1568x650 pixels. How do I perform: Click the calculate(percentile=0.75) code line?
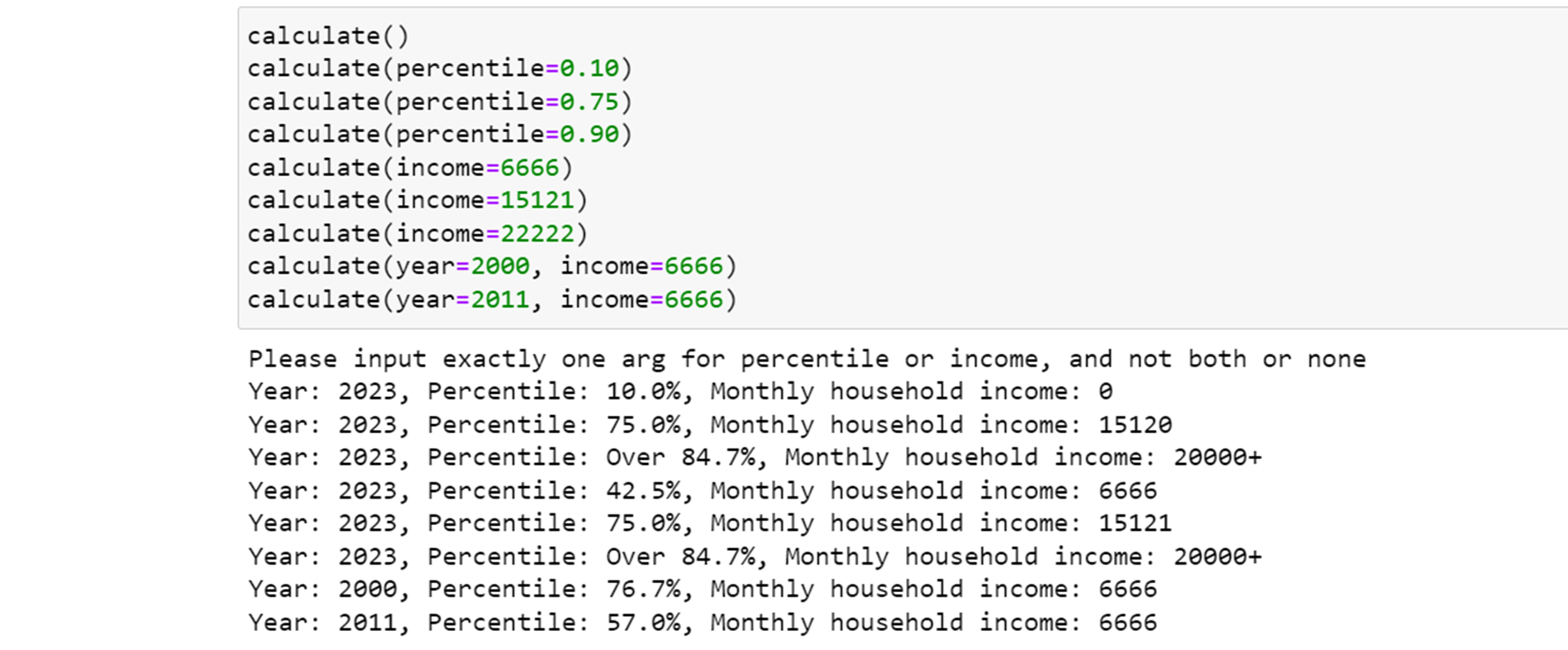439,102
